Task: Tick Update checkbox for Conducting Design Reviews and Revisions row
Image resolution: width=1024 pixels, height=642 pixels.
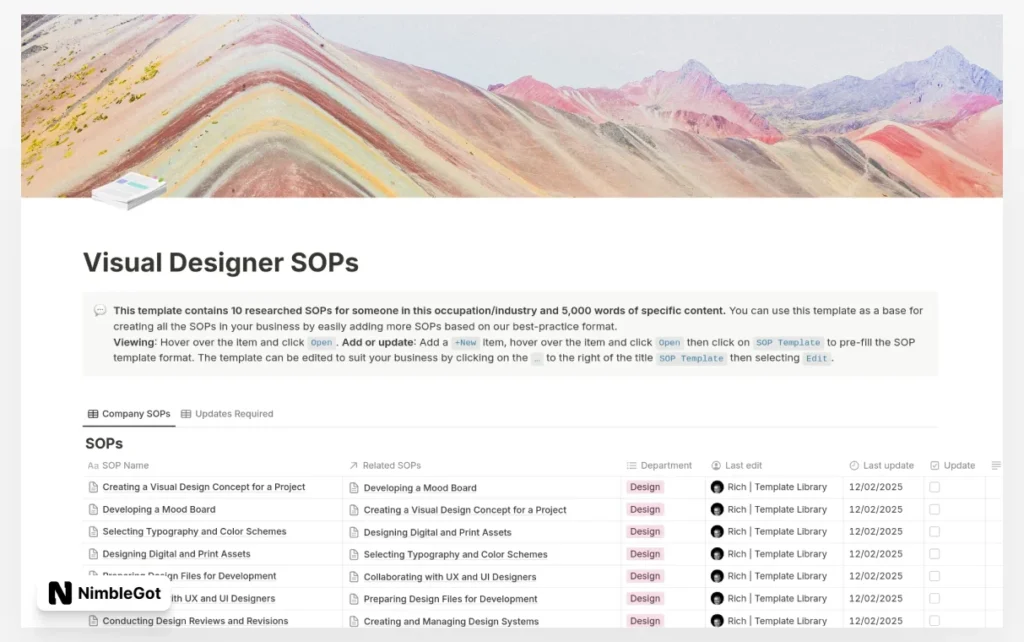Action: pyautogui.click(x=935, y=620)
